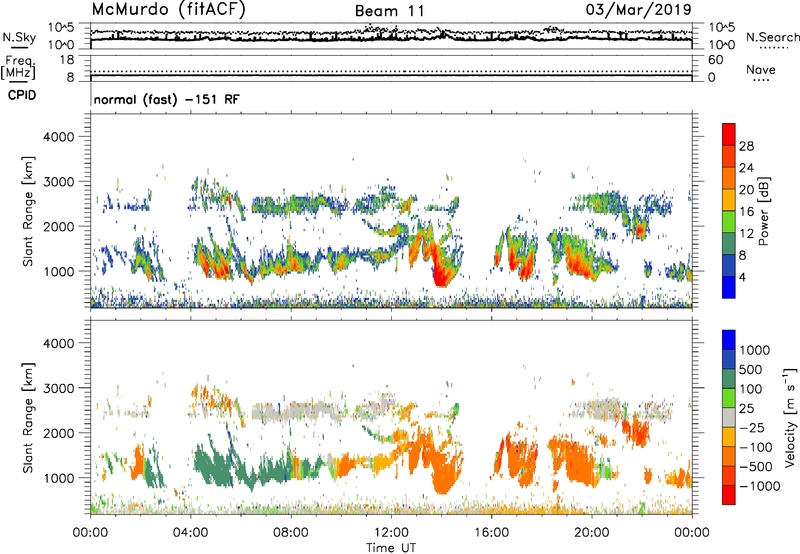Click the N.Search legend label

(772, 37)
